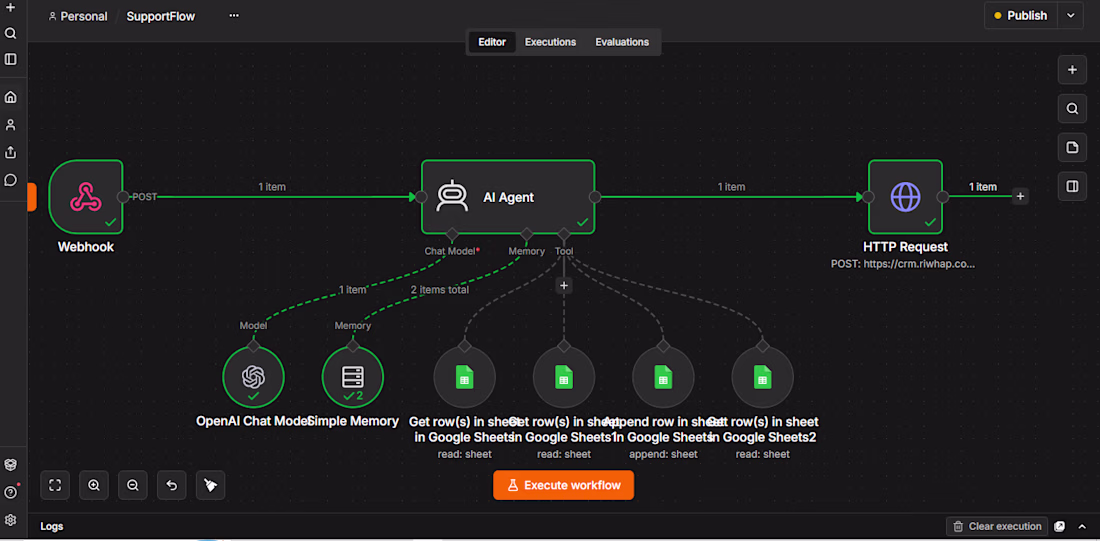Select the Webhook node
1100x541 pixels.
[86, 197]
